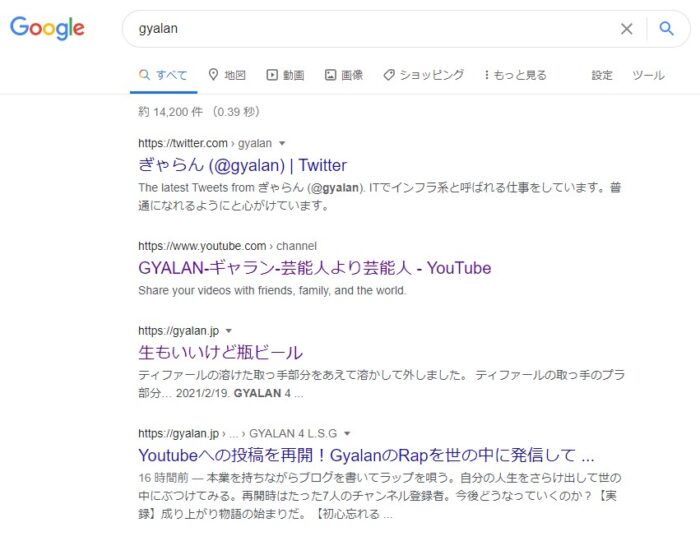Click the 'Share your videos with friends' snippet
The width and height of the screenshot is (700, 541).
[272, 291]
